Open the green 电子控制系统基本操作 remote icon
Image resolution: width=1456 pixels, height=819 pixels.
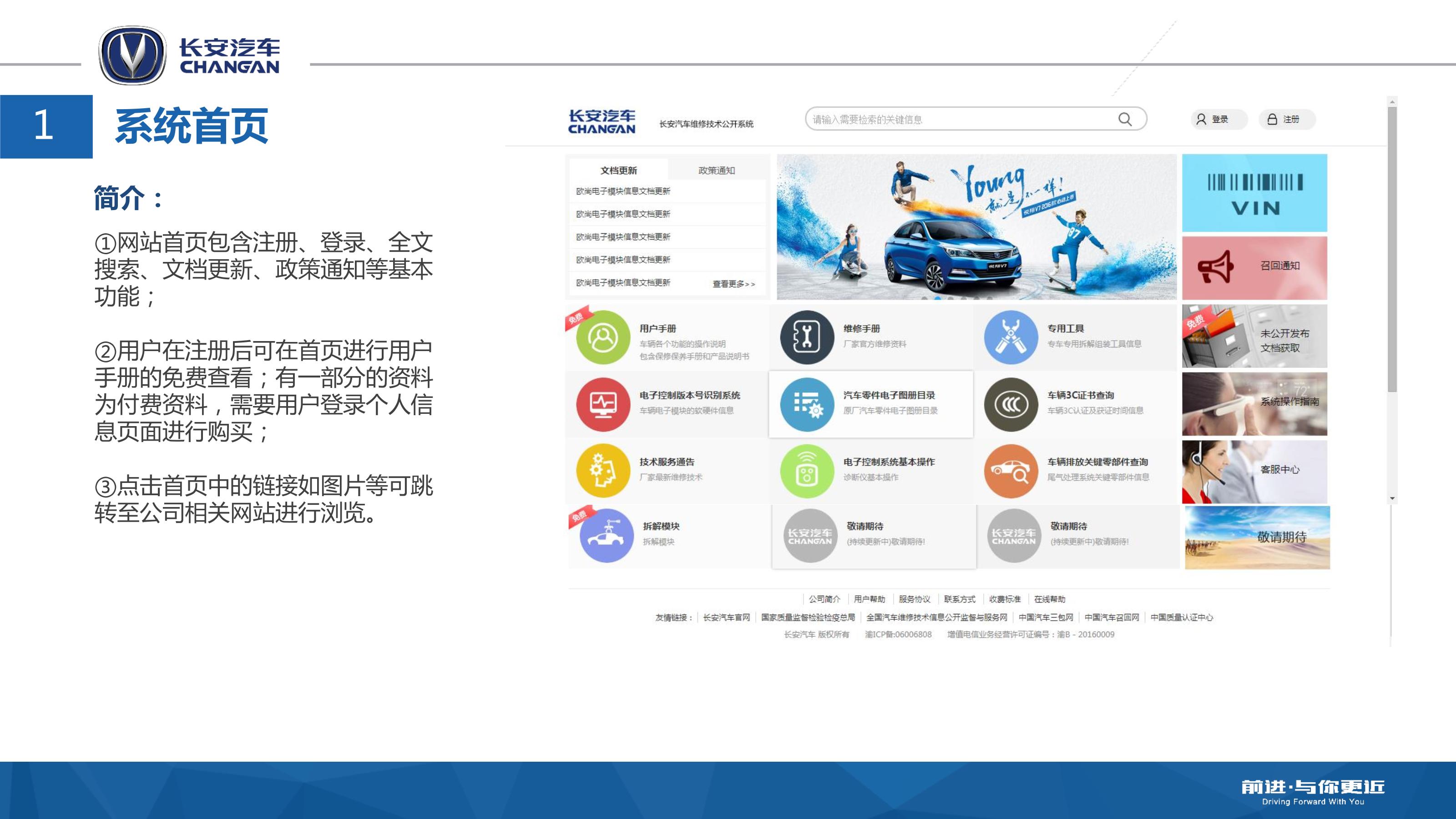click(807, 471)
